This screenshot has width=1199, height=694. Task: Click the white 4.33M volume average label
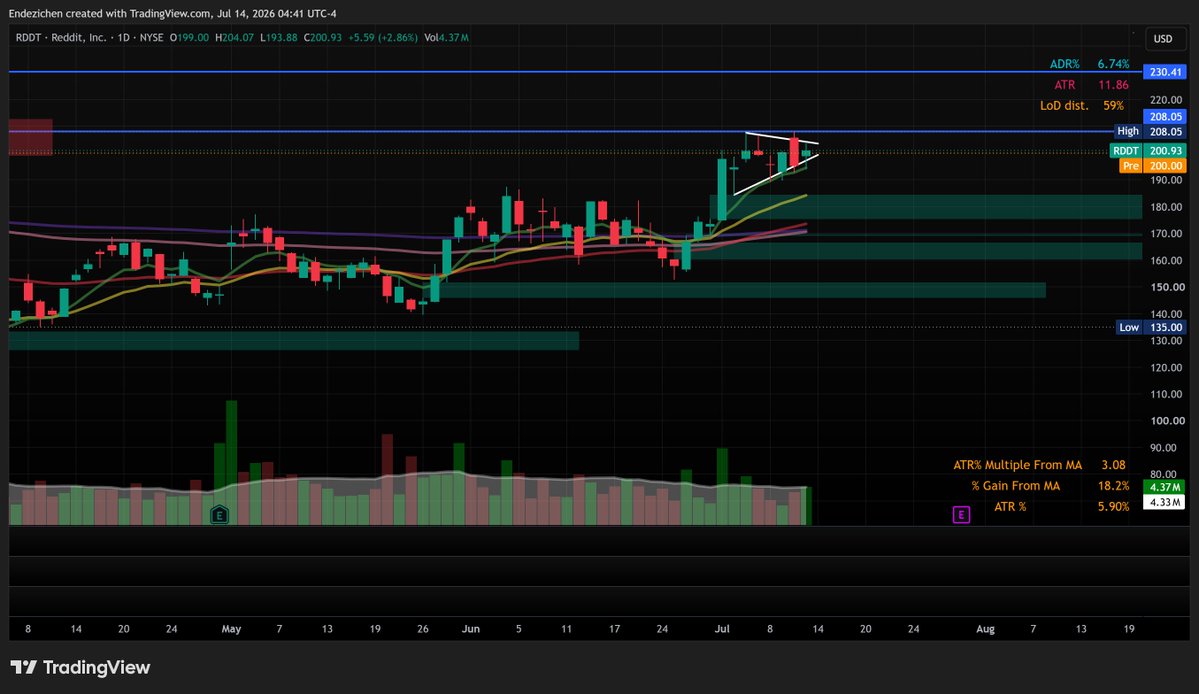(1165, 502)
